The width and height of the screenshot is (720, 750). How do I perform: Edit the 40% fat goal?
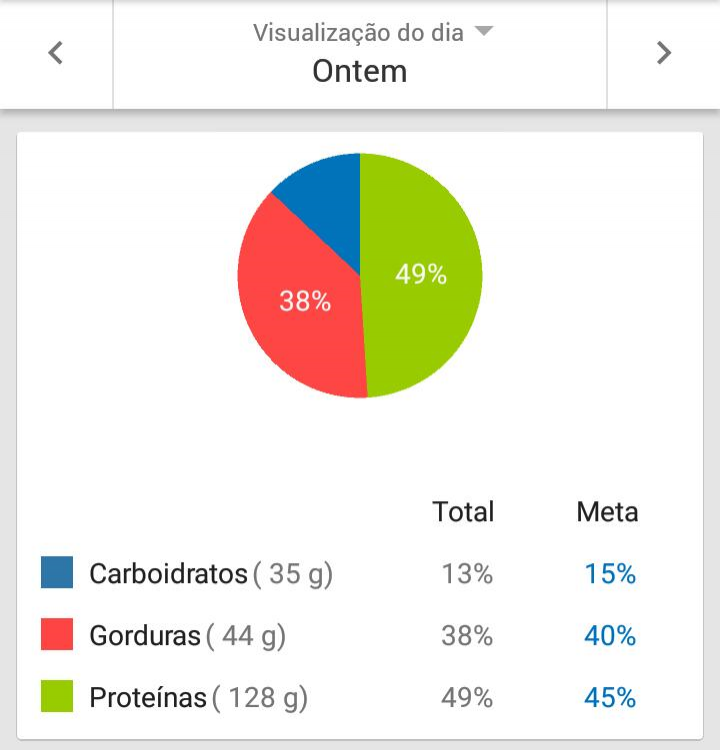(610, 636)
